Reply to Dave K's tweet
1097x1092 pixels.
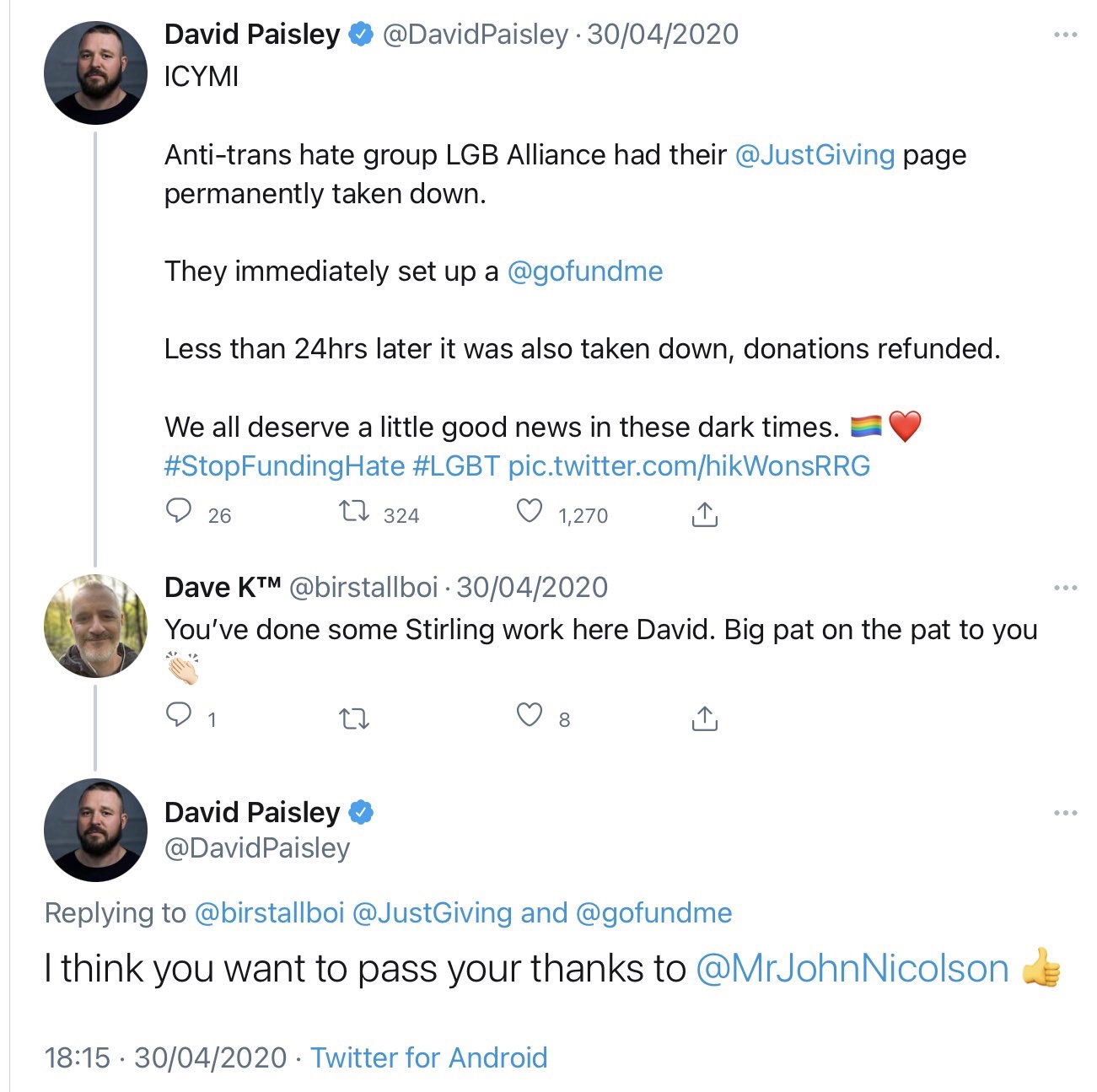point(179,716)
